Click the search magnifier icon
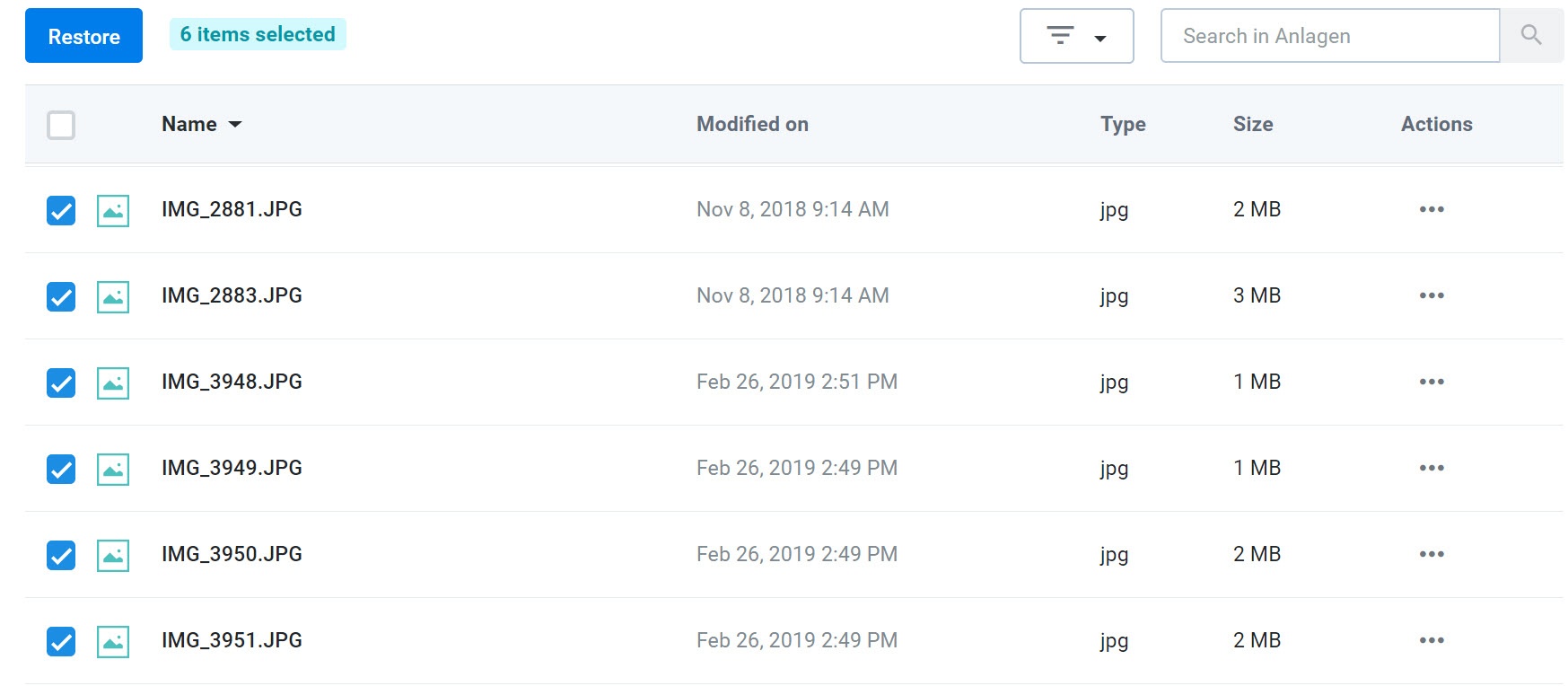The height and width of the screenshot is (686, 1568). 1531,36
